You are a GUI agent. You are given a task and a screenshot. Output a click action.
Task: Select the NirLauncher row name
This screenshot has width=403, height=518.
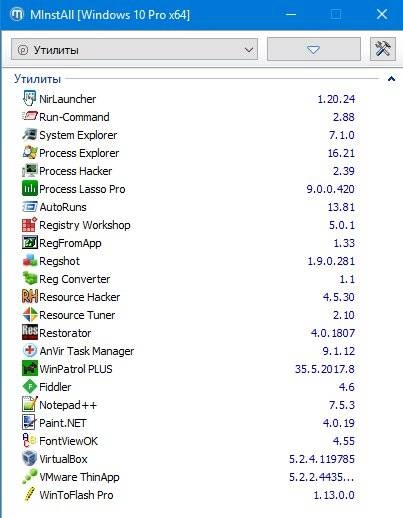(68, 99)
